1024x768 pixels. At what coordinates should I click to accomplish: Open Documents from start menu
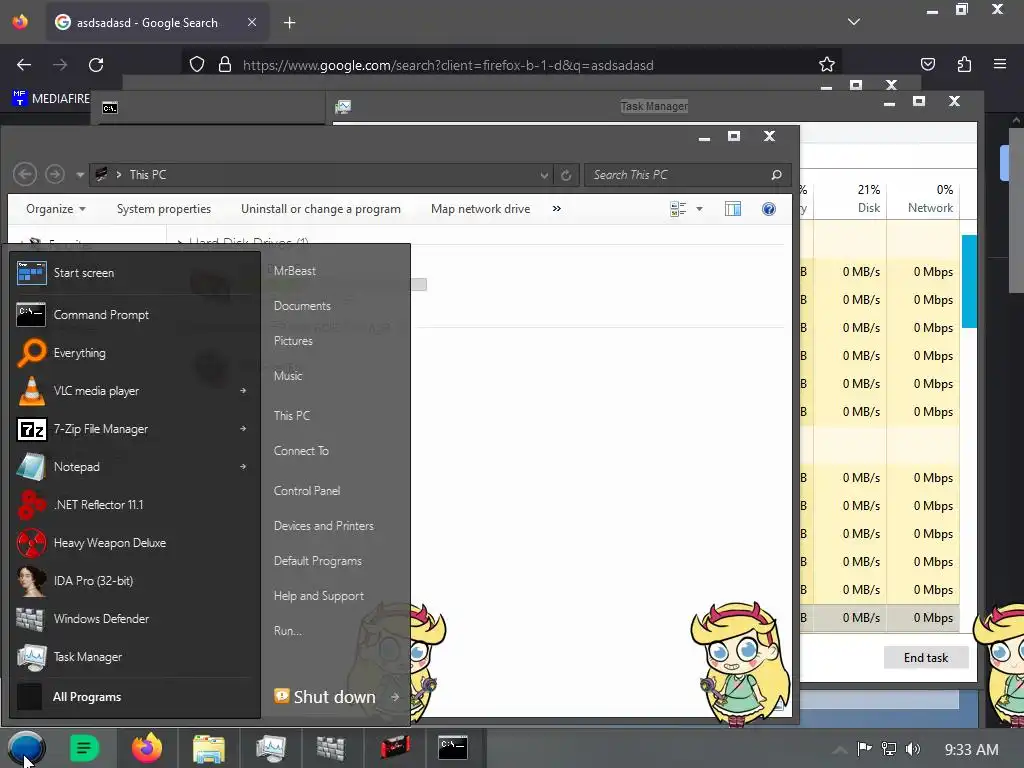(302, 306)
